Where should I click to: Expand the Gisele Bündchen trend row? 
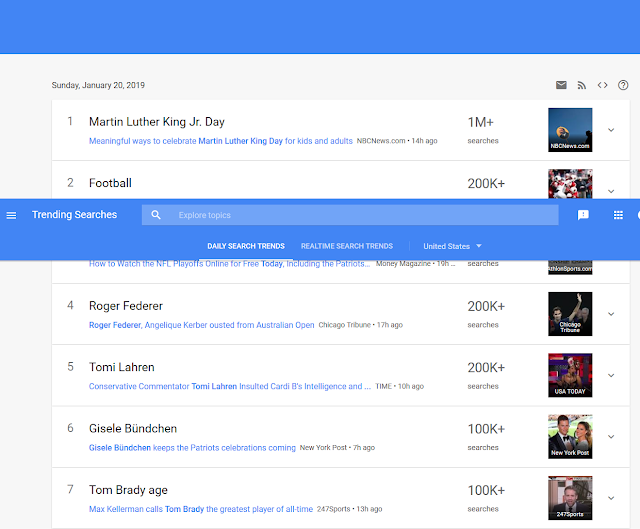click(x=611, y=436)
